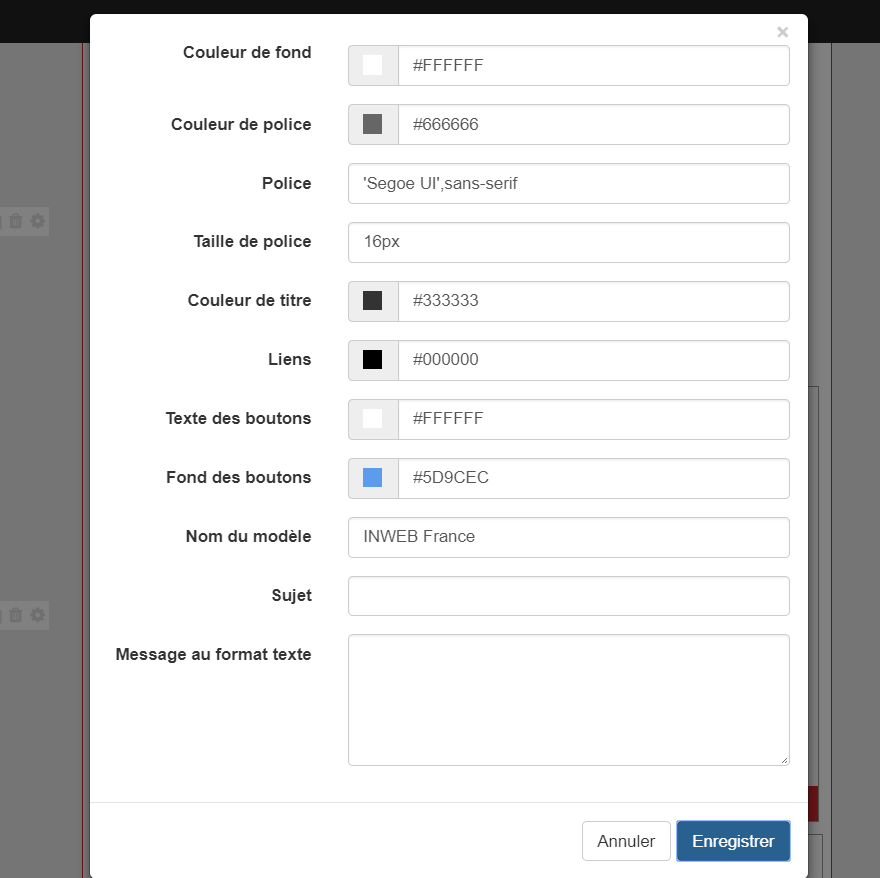The height and width of the screenshot is (878, 880).
Task: Open the Couleur de titre dark swatch
Action: 373,301
